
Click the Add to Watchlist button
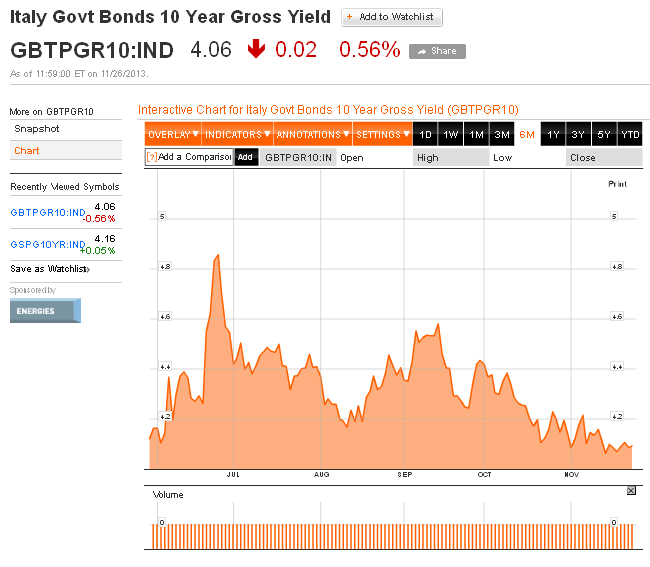tap(392, 17)
